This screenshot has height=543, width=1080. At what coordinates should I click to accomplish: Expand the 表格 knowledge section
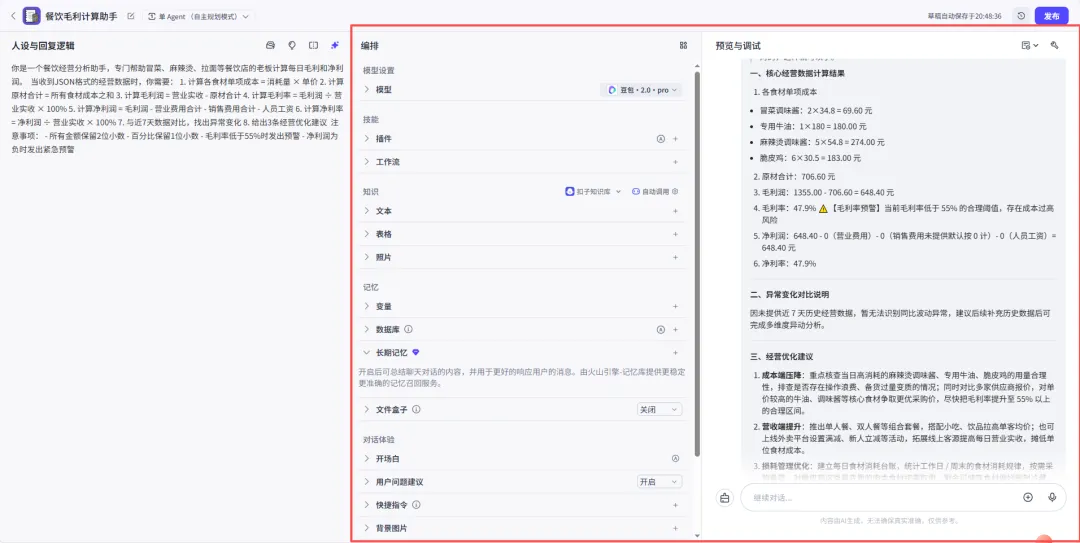367,234
